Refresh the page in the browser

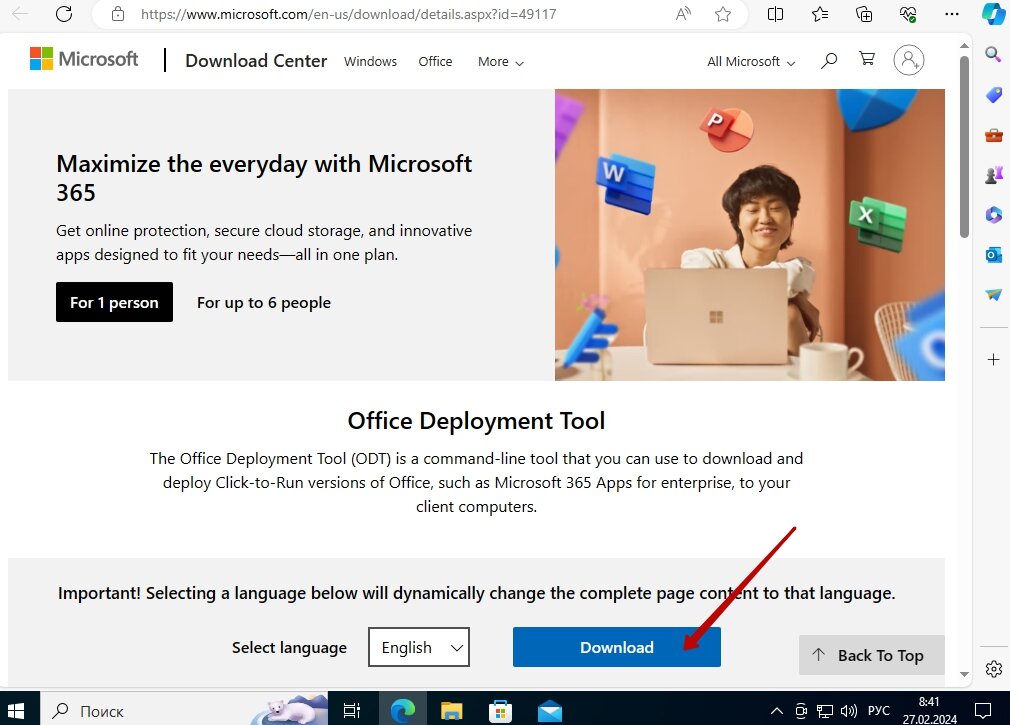tap(64, 14)
